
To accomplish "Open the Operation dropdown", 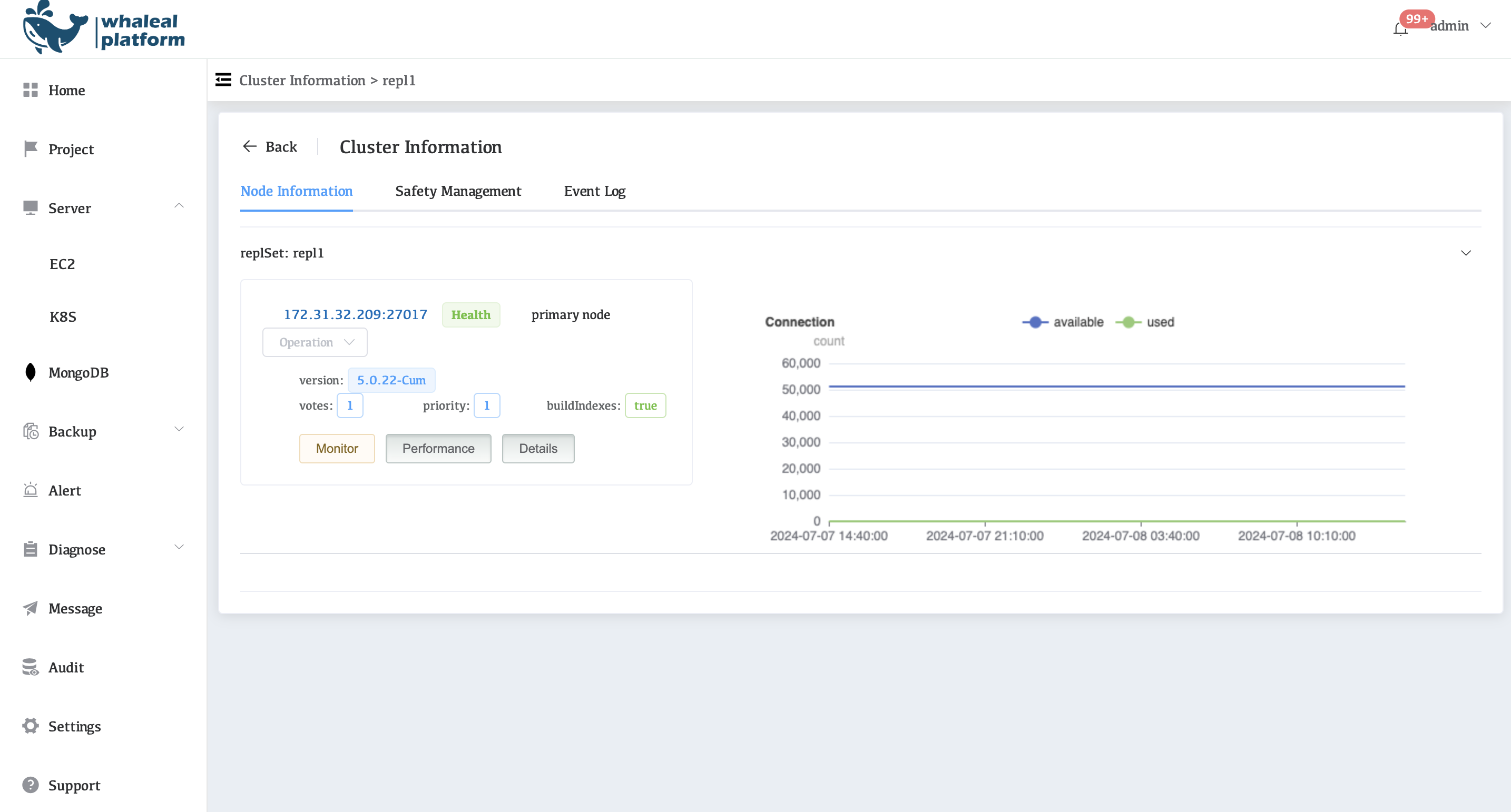I will 315,342.
